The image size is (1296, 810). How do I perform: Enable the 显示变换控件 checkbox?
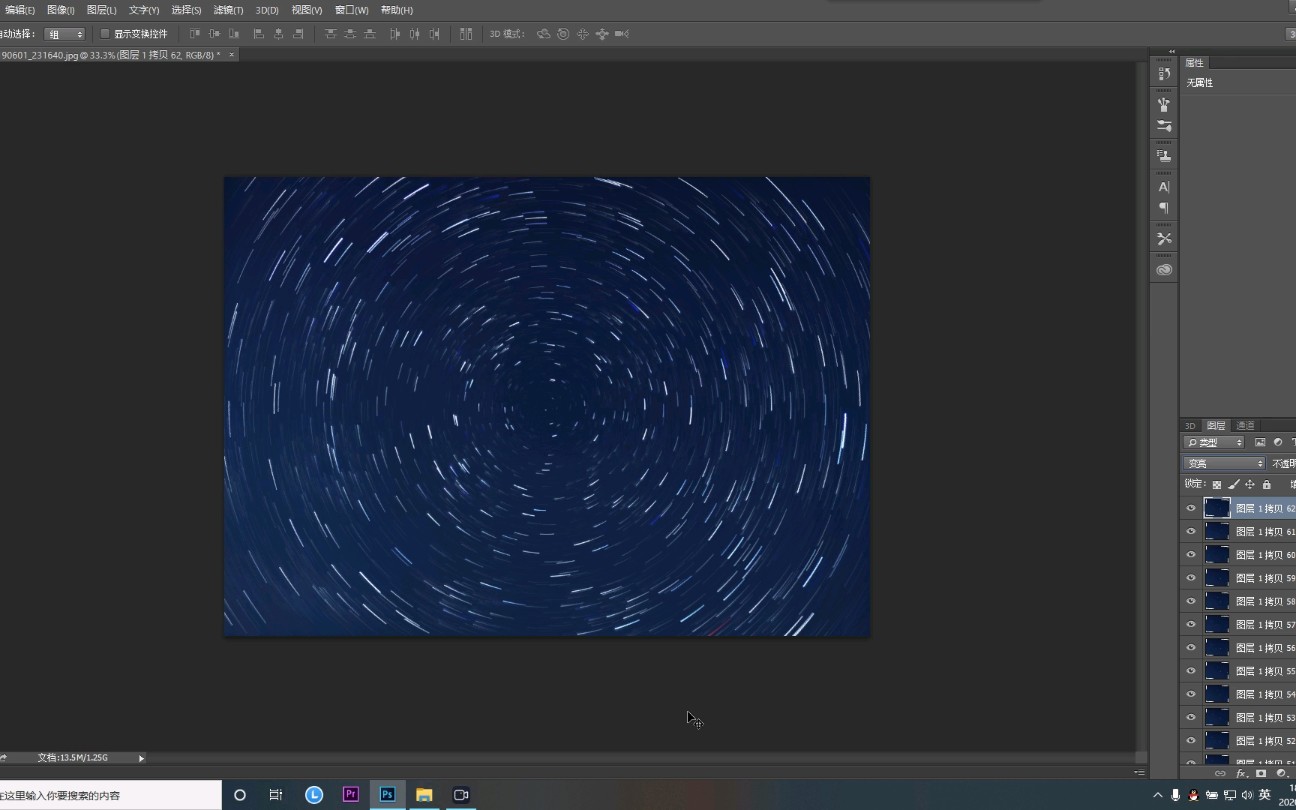pos(105,33)
